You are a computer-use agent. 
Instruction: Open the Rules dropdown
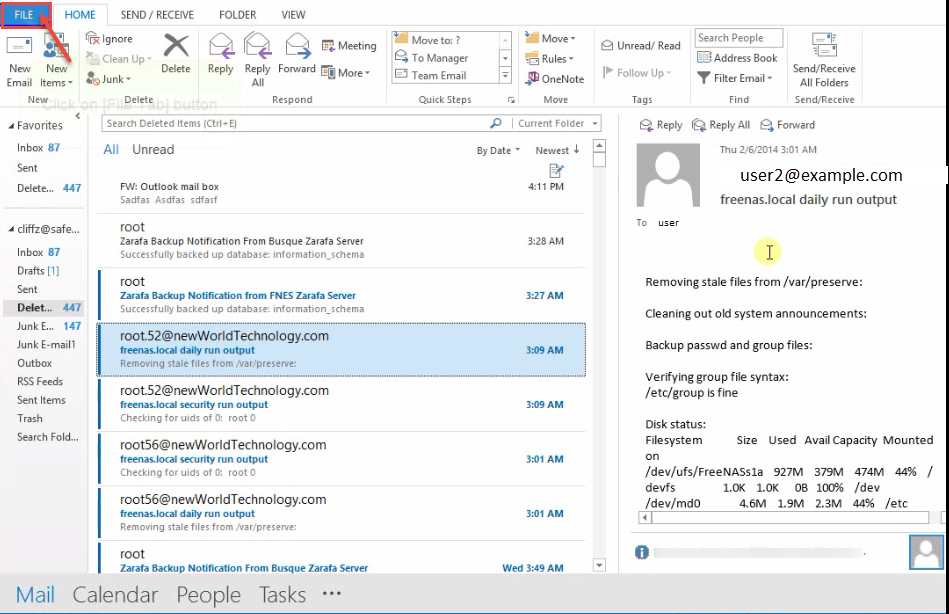pyautogui.click(x=550, y=59)
